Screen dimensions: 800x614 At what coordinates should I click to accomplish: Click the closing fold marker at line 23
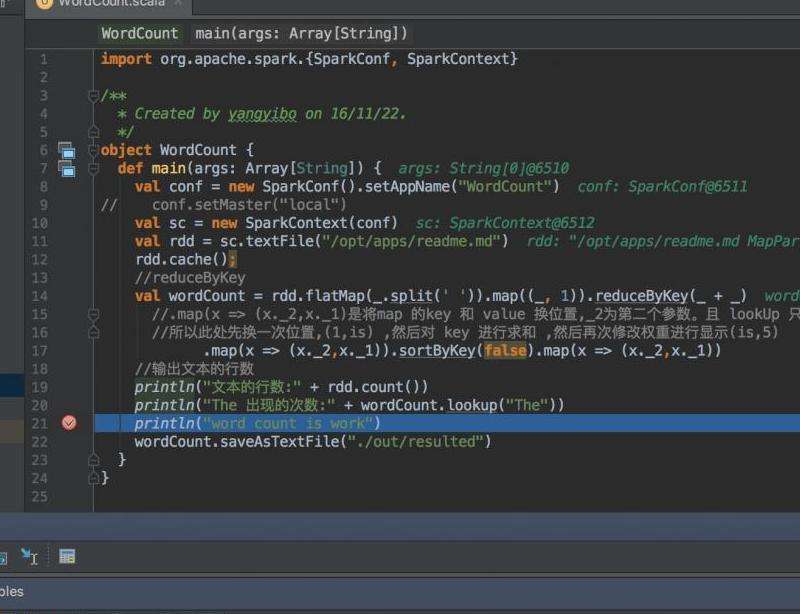(94, 459)
